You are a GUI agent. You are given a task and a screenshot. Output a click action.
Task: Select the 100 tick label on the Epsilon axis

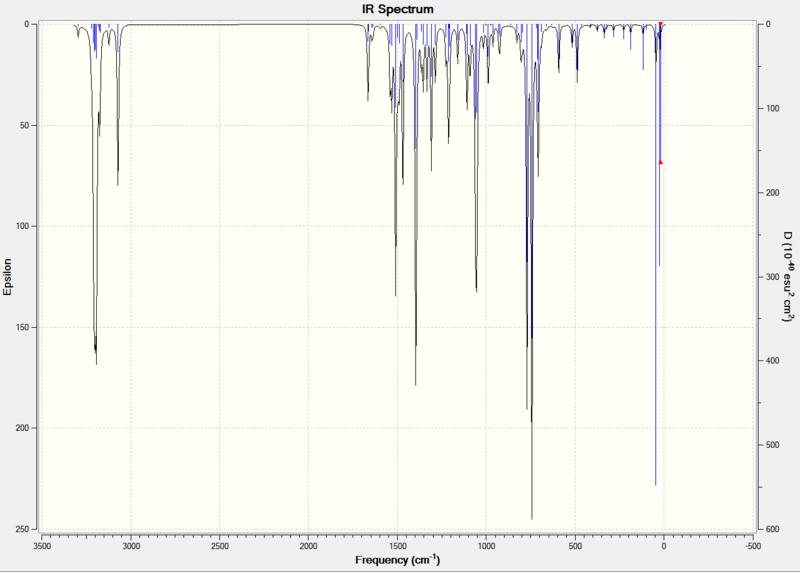[x=22, y=226]
